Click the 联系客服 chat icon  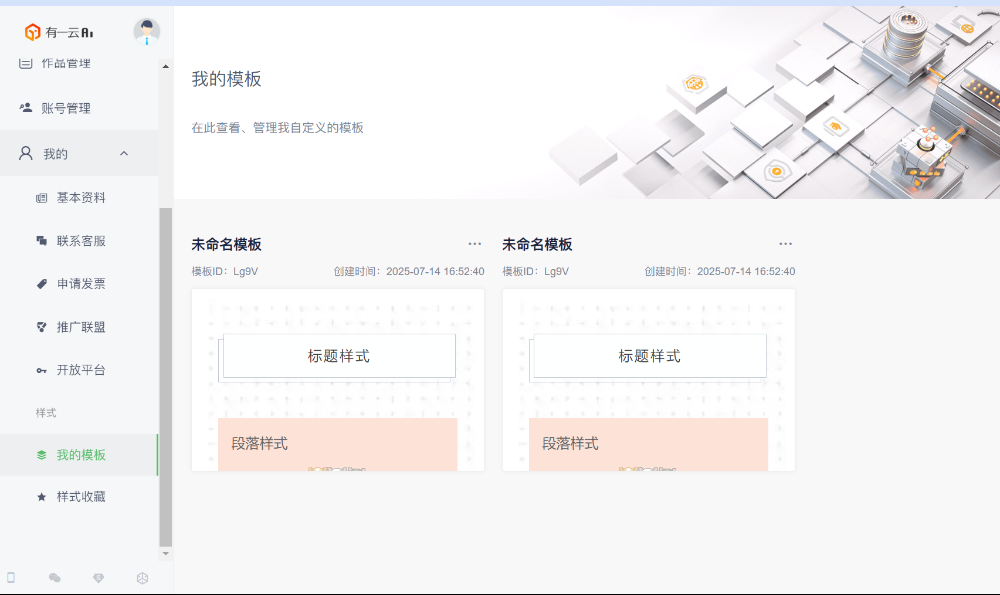click(x=41, y=241)
